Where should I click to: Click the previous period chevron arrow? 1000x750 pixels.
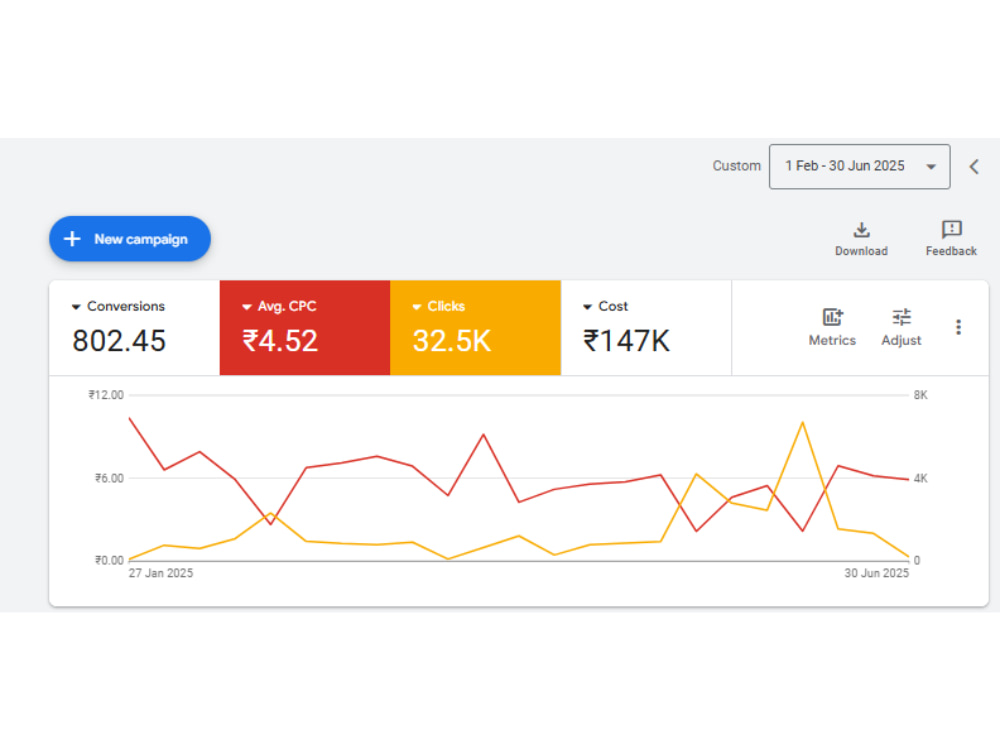[x=974, y=167]
